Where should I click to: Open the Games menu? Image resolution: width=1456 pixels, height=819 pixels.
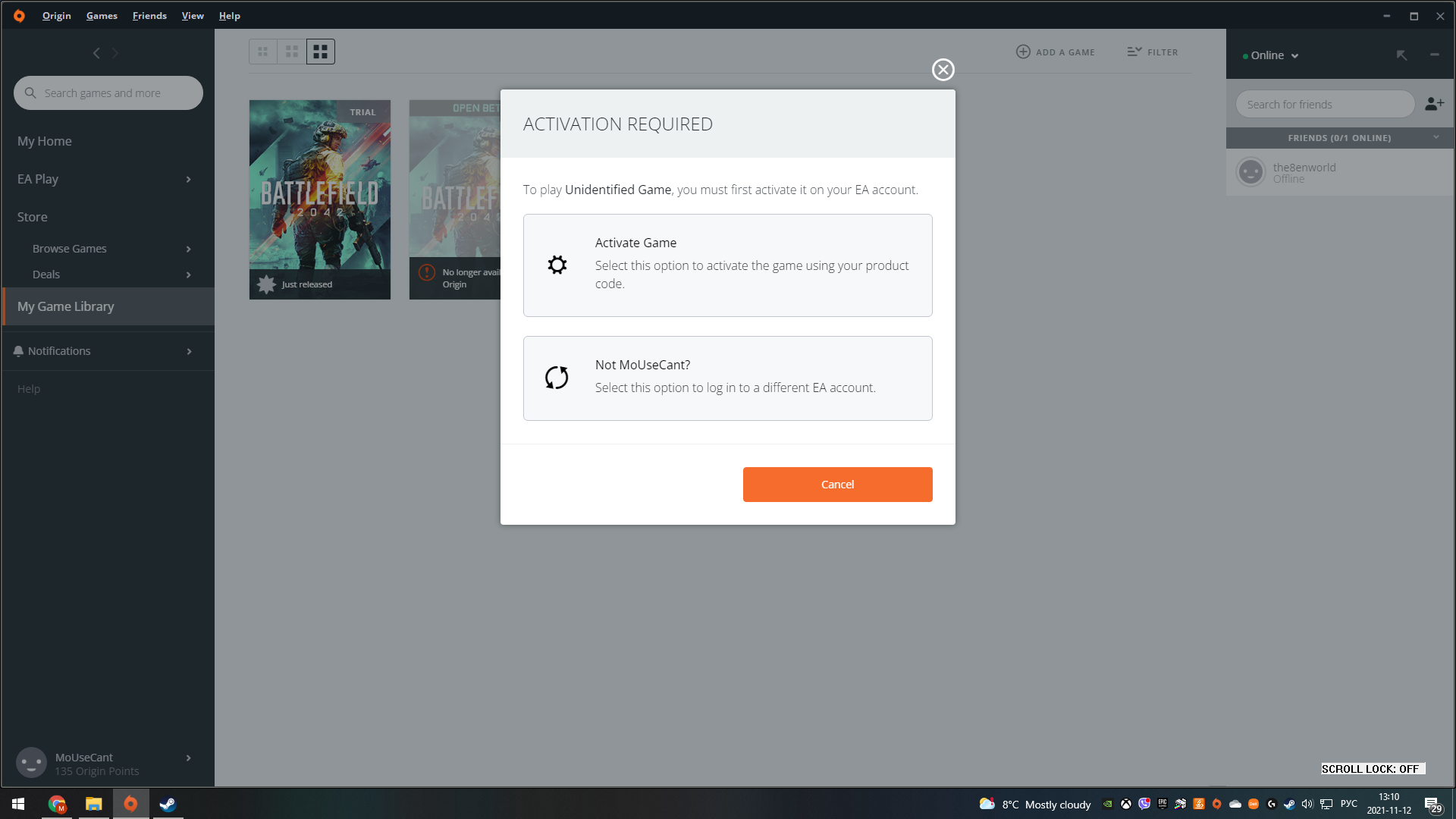click(102, 15)
